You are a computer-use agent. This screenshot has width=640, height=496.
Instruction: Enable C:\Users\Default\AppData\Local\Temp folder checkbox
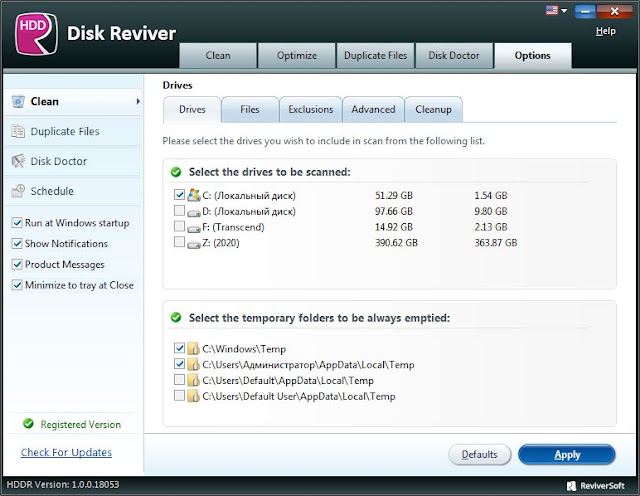[179, 380]
